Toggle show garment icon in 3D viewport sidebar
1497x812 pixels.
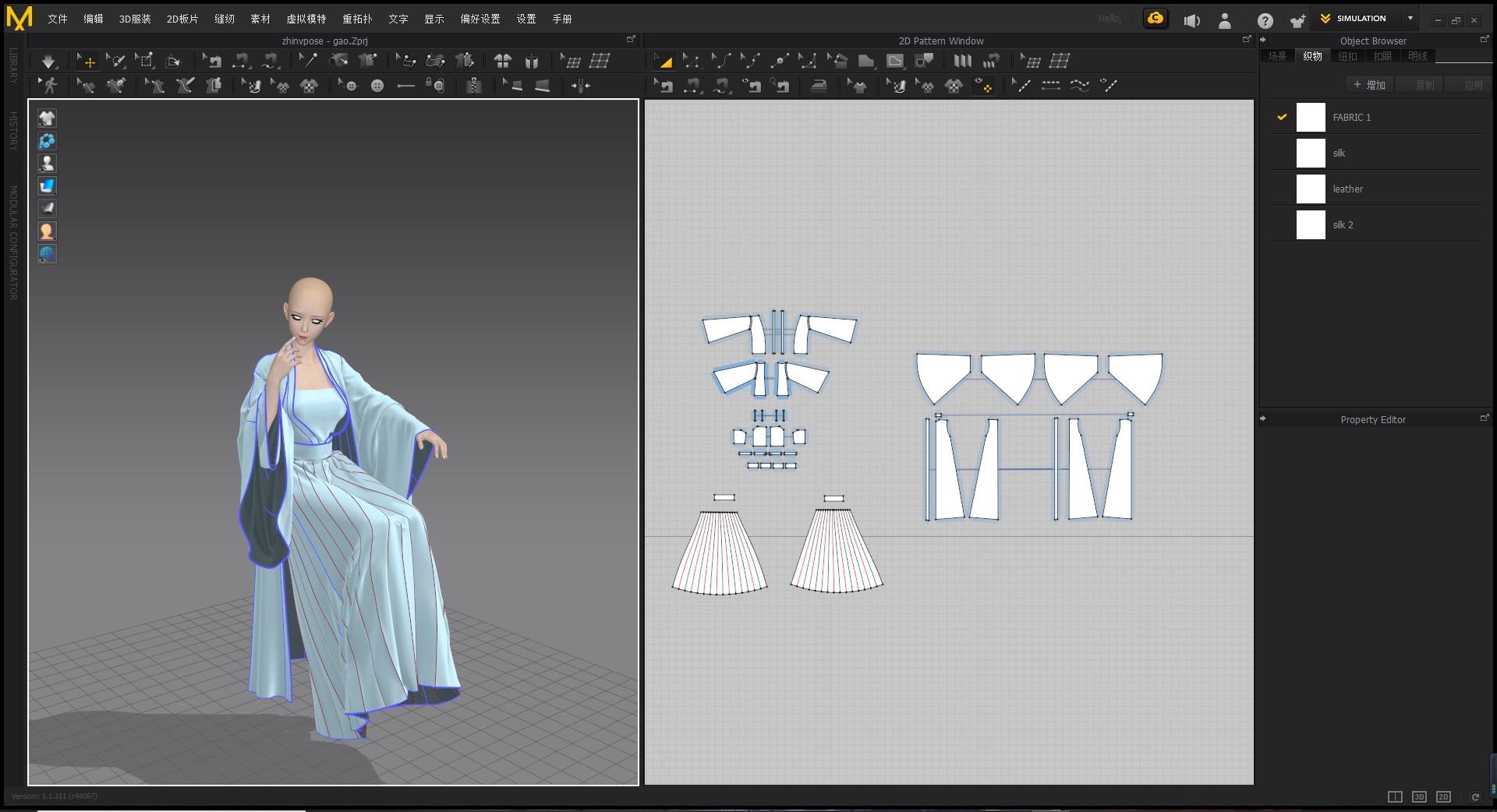click(x=47, y=118)
